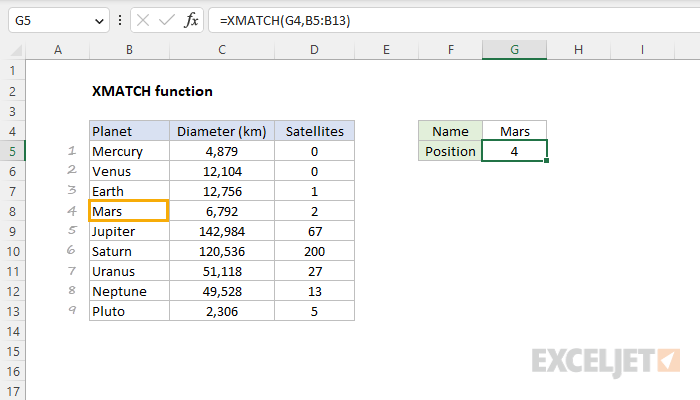Click the three-dot handle beside the Name Box
Viewport: 700px width, 400px height.
[120, 21]
